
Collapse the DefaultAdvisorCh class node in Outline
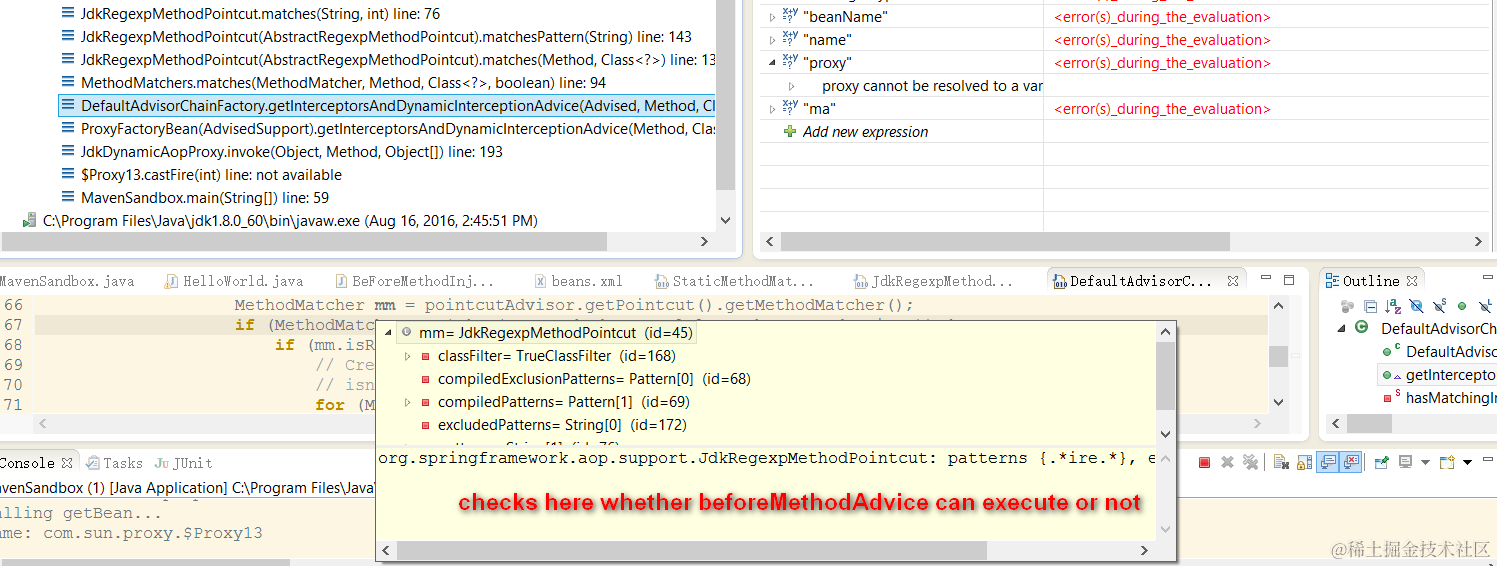pos(1342,328)
